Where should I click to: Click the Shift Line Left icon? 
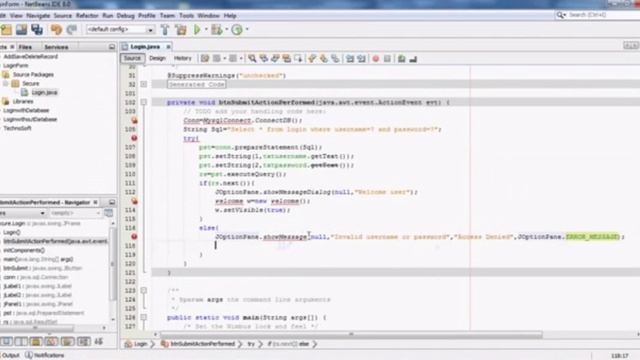pos(350,59)
